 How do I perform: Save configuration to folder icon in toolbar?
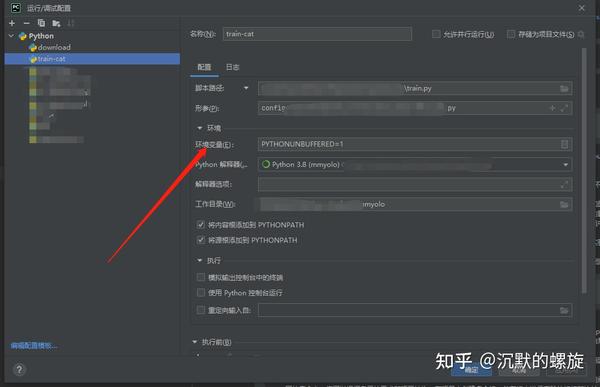56,24
